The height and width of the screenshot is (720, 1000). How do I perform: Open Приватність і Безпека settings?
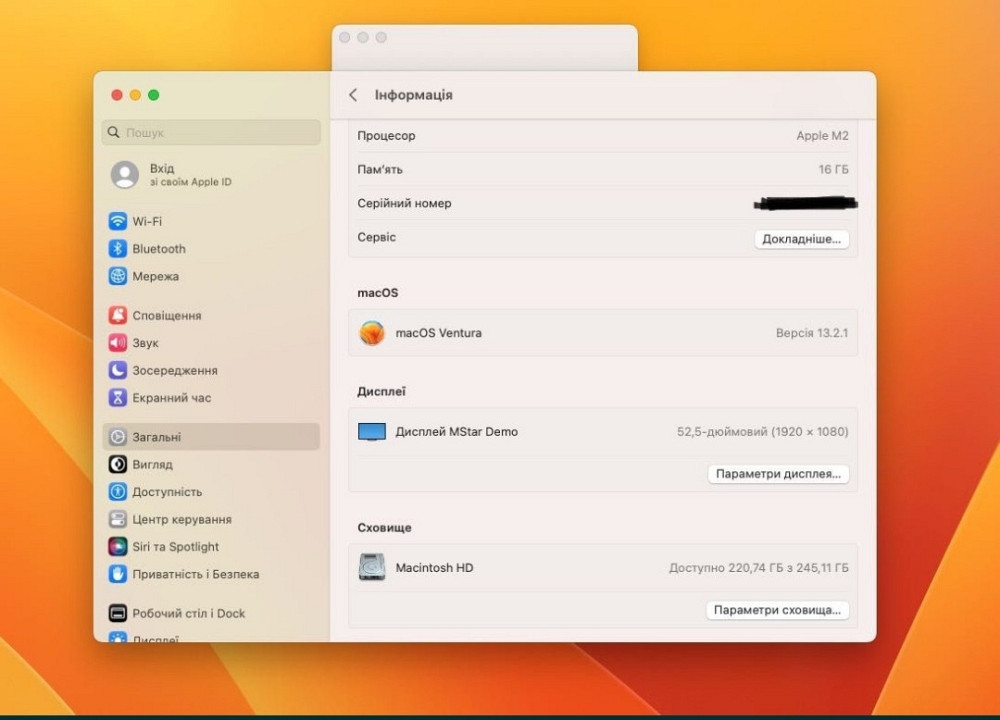[x=195, y=574]
